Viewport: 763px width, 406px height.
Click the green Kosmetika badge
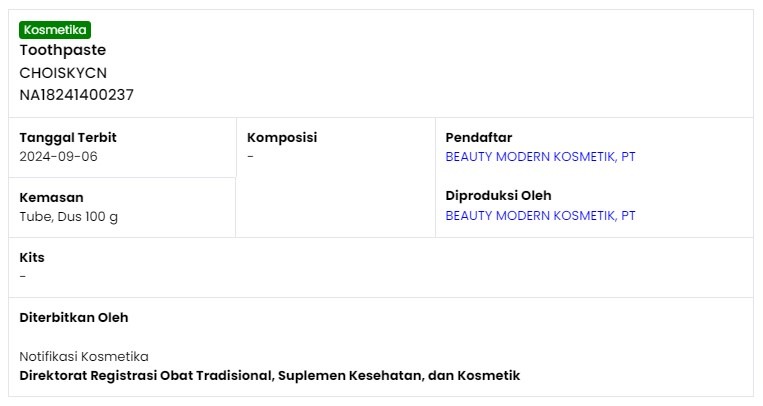click(55, 30)
